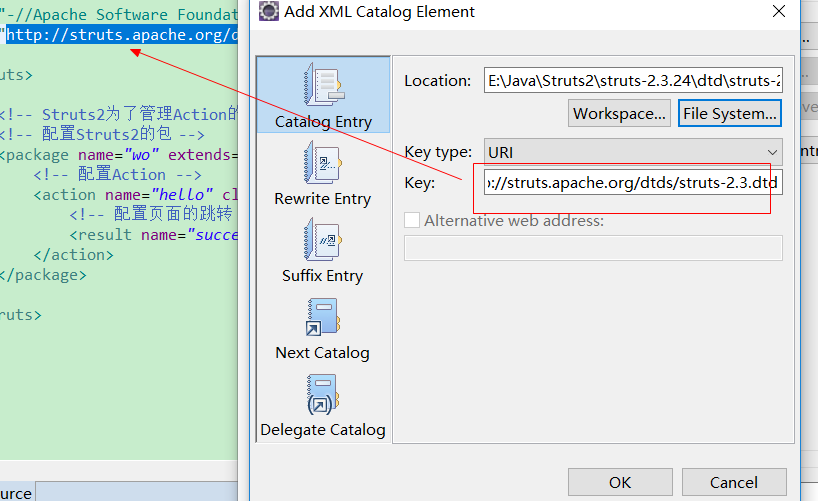Select the Next Catalog icon
The width and height of the screenshot is (818, 501).
point(322,318)
